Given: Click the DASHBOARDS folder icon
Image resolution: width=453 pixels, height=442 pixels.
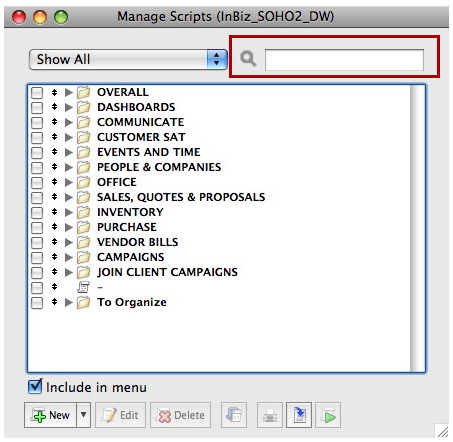Looking at the screenshot, I should click(x=83, y=107).
